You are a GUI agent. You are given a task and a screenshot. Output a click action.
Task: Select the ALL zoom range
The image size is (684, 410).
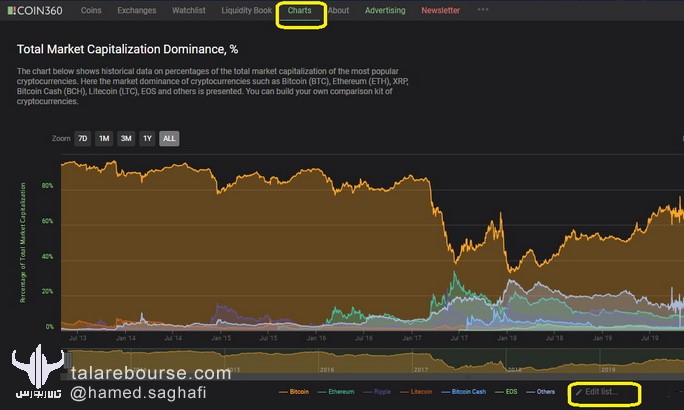[169, 139]
